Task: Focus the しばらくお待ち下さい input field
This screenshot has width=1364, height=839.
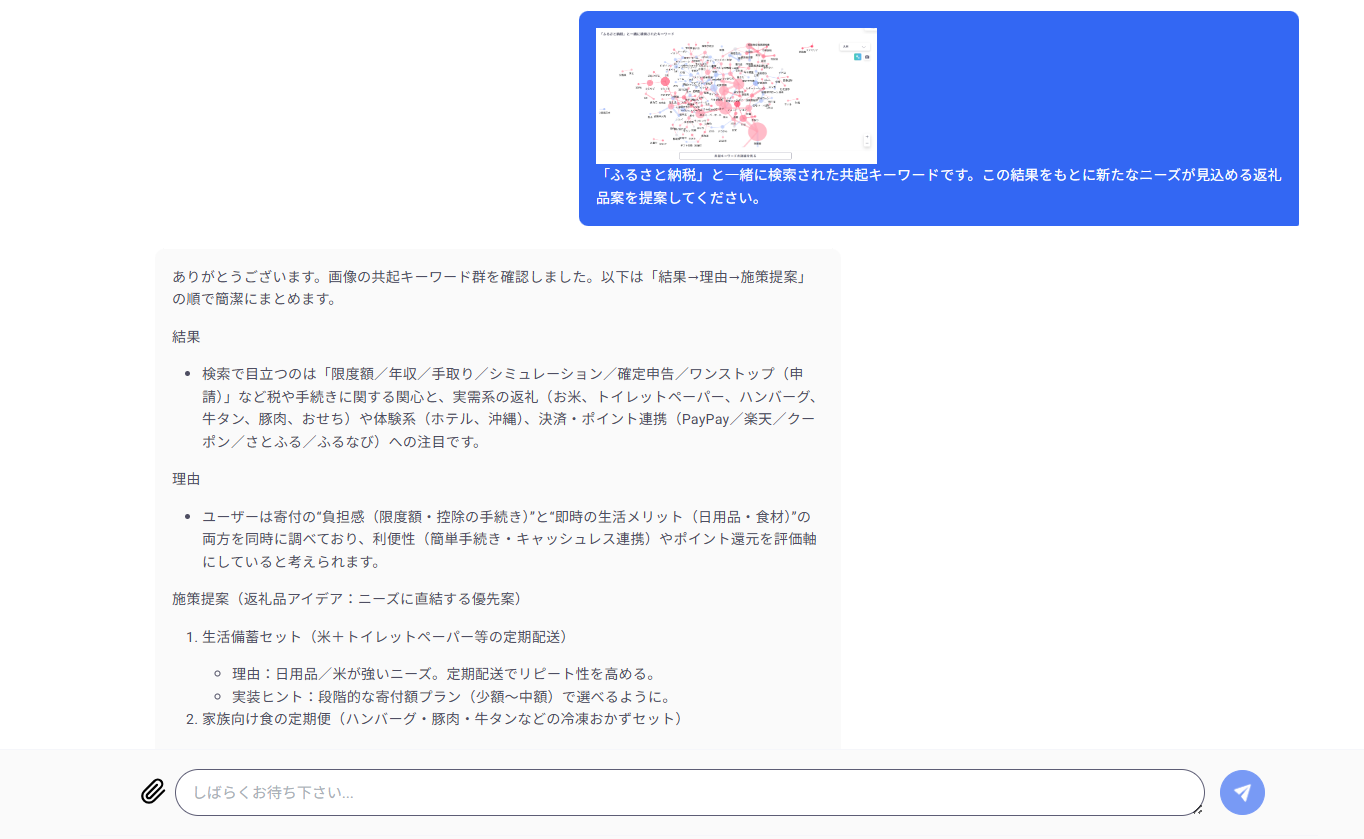Action: (690, 792)
